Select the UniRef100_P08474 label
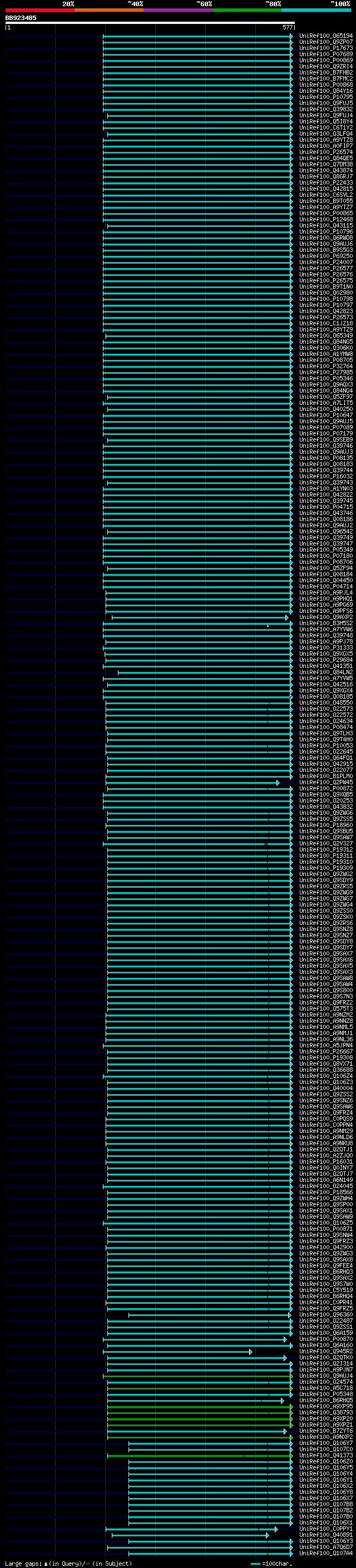Image resolution: width=356 pixels, height=1568 pixels. [x=326, y=728]
